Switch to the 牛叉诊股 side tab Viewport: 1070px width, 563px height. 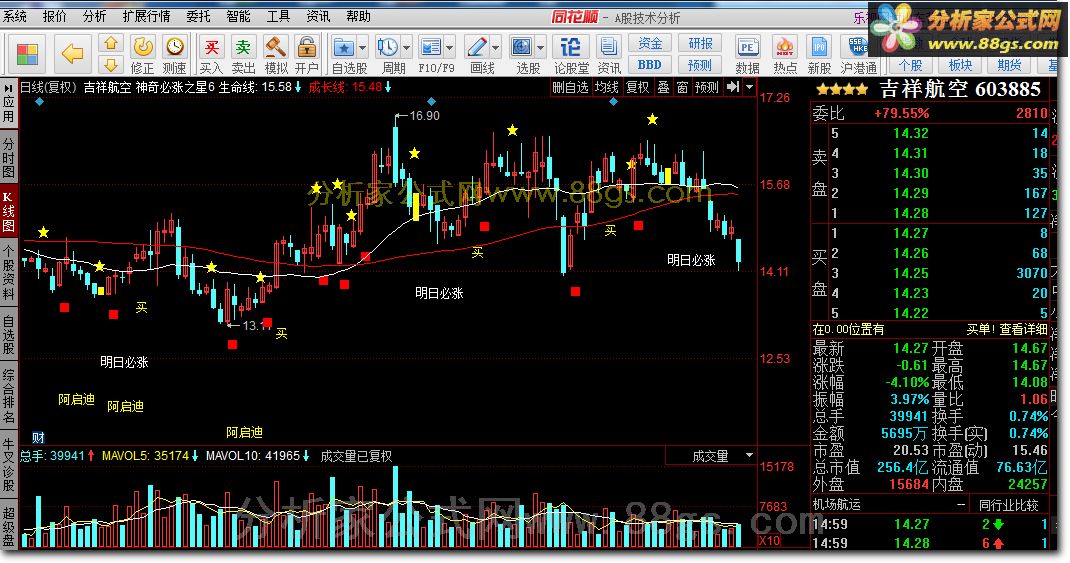pyautogui.click(x=8, y=464)
